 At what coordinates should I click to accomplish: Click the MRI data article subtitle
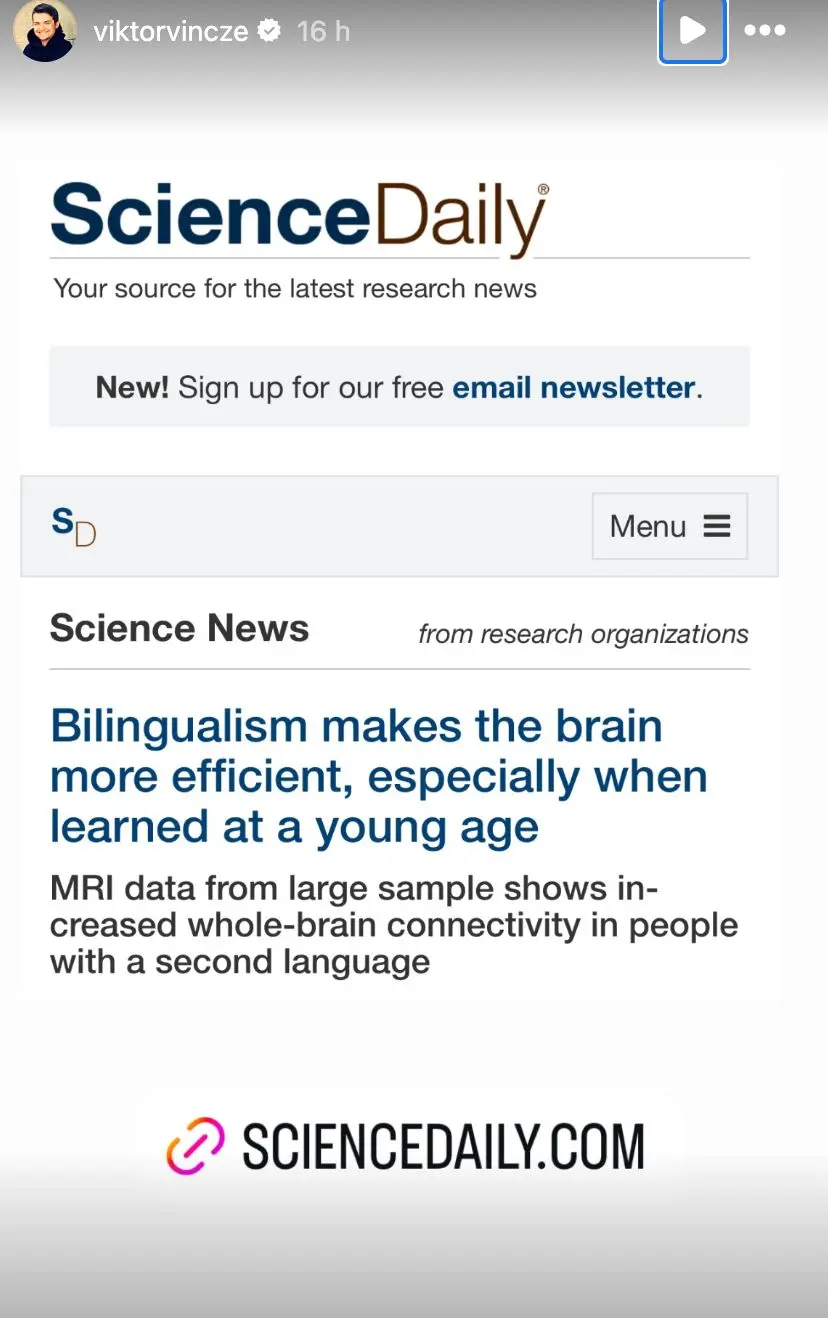(x=394, y=925)
